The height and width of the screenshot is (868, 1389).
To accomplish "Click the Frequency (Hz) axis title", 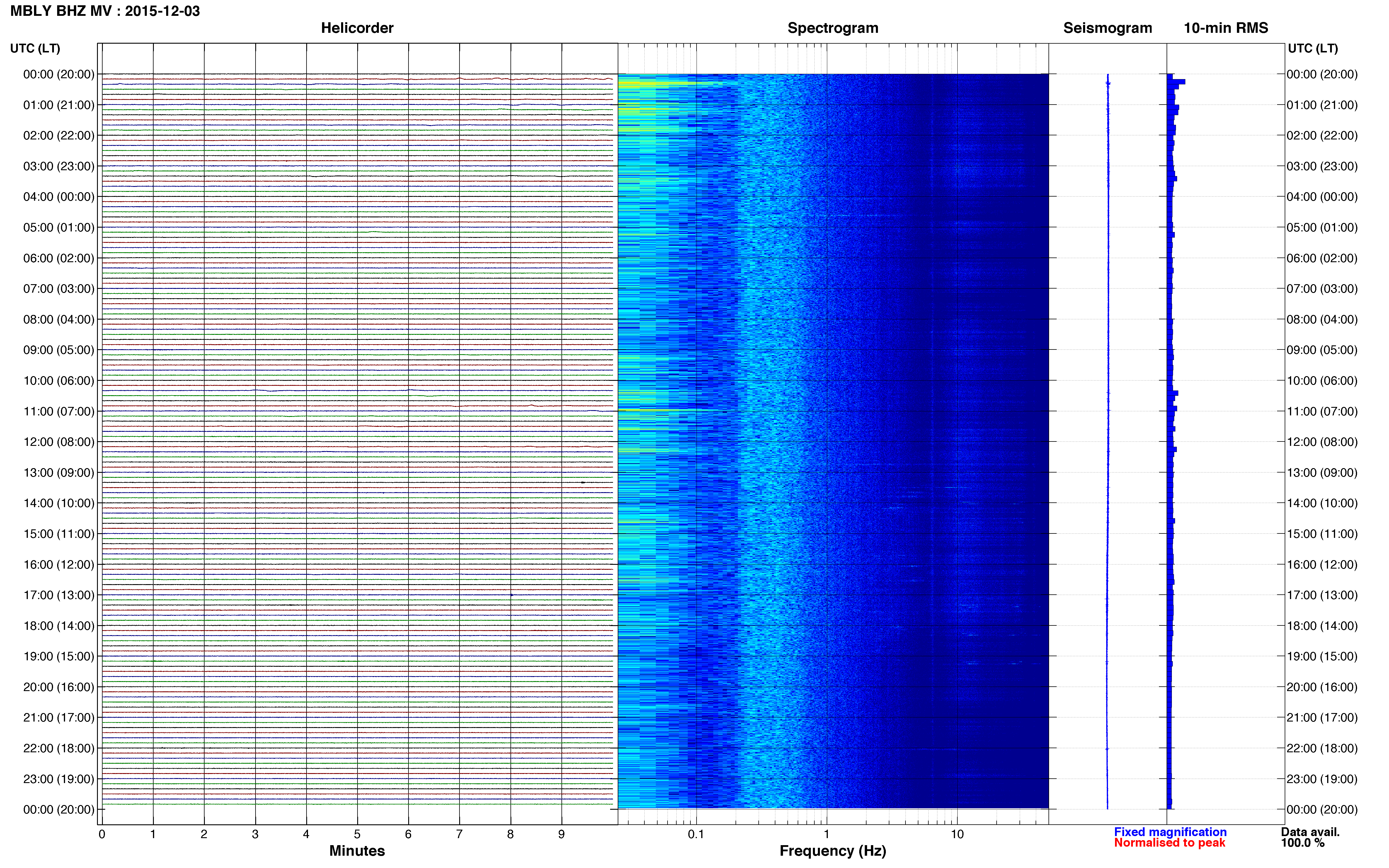I will pyautogui.click(x=833, y=851).
